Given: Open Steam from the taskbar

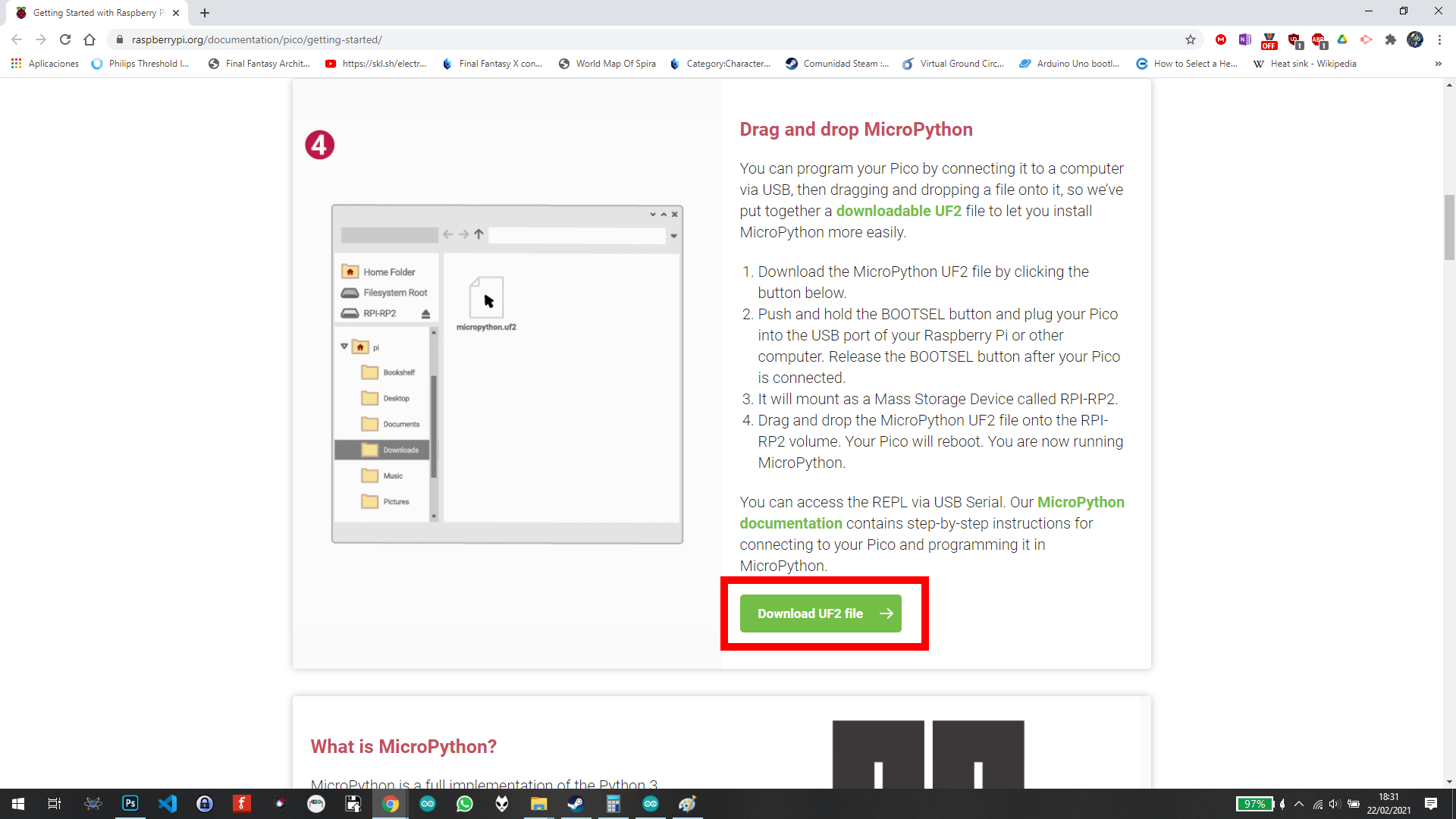Looking at the screenshot, I should (576, 804).
